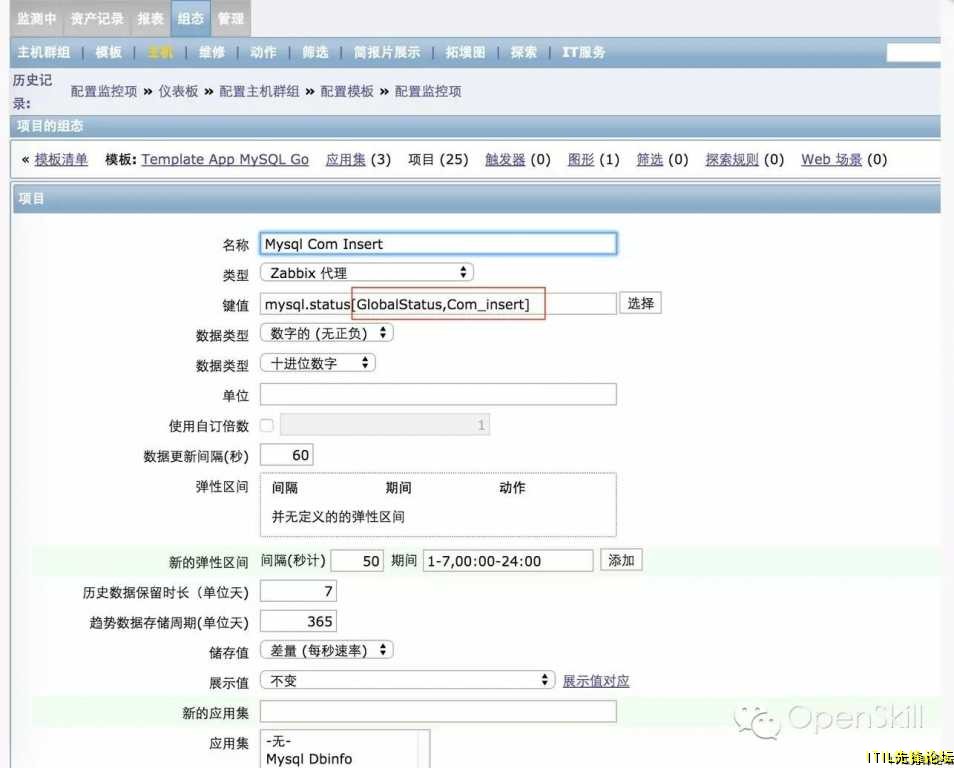954x768 pixels.
Task: Click the 数据更新间隔(秒) field showing 60
Action: pos(287,455)
